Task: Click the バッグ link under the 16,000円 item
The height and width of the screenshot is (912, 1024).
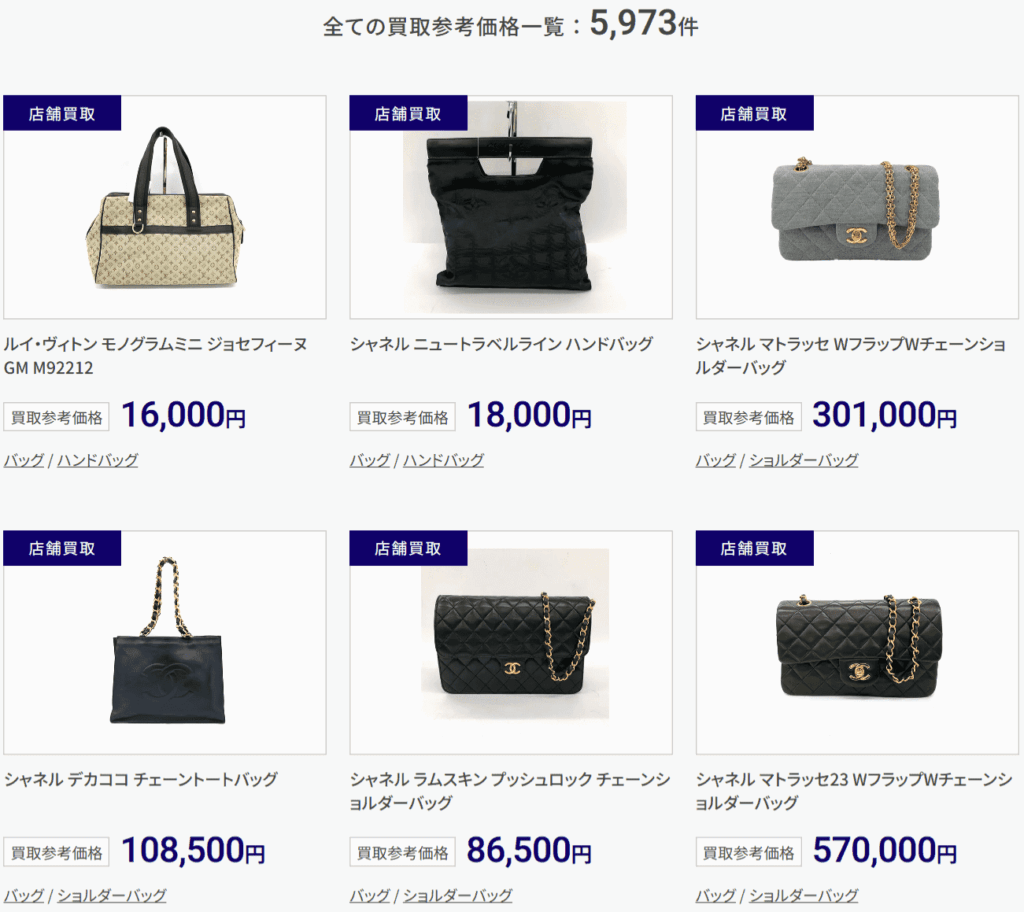Action: [24, 460]
